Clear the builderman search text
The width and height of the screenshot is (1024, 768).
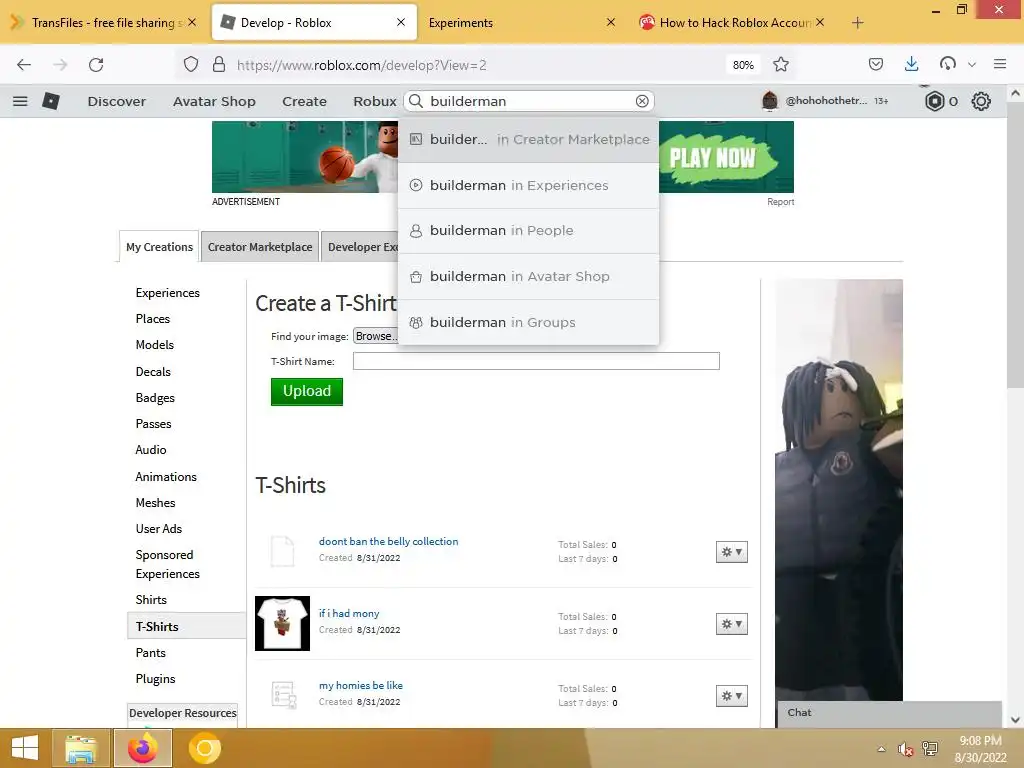(642, 101)
